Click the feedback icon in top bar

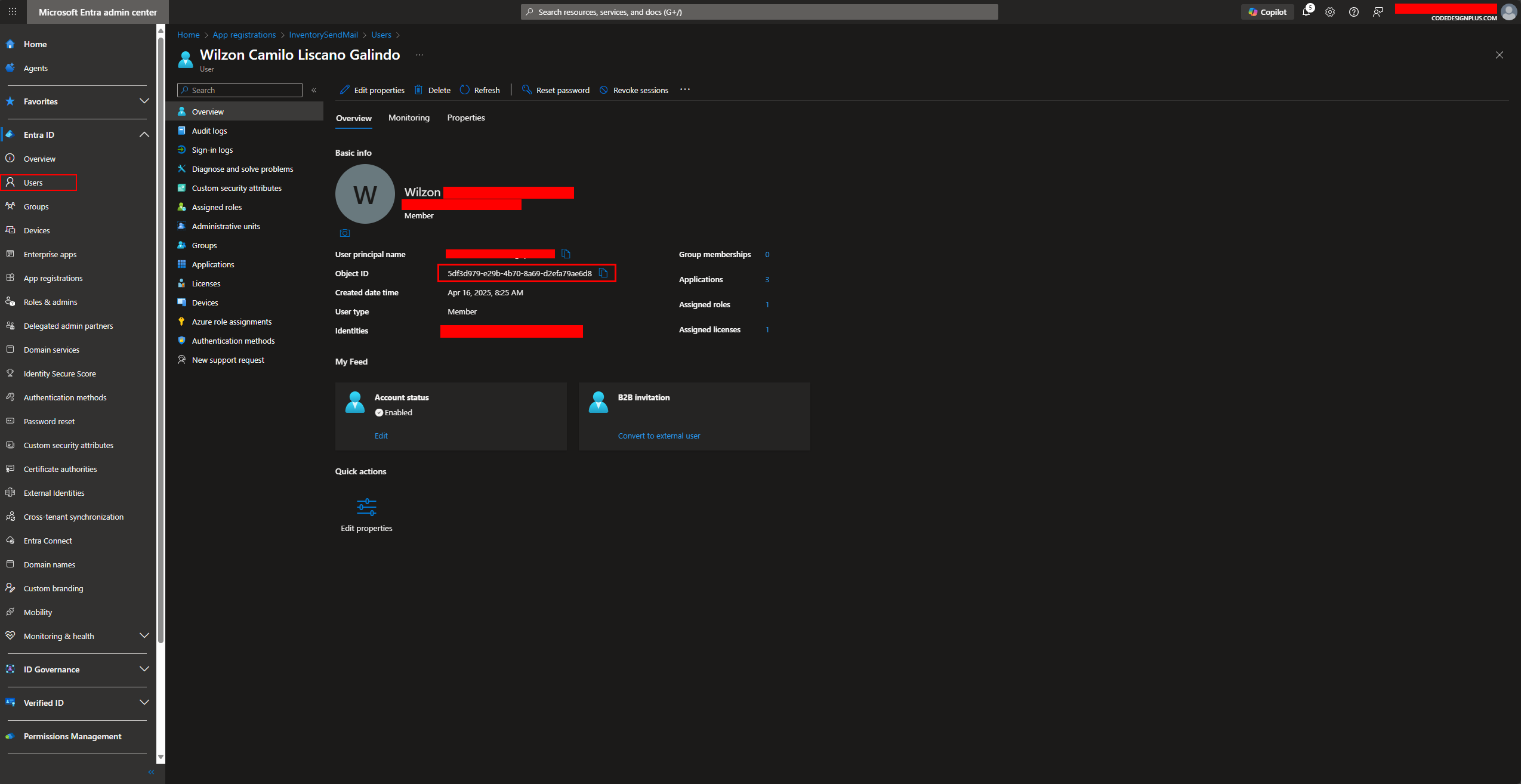[1378, 12]
